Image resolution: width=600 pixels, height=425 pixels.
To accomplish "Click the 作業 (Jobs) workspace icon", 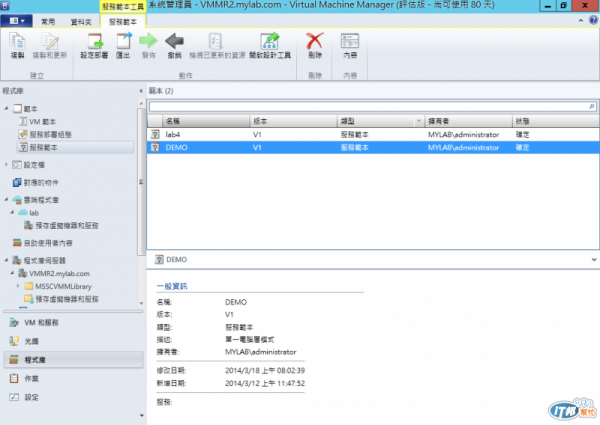I will (14, 378).
